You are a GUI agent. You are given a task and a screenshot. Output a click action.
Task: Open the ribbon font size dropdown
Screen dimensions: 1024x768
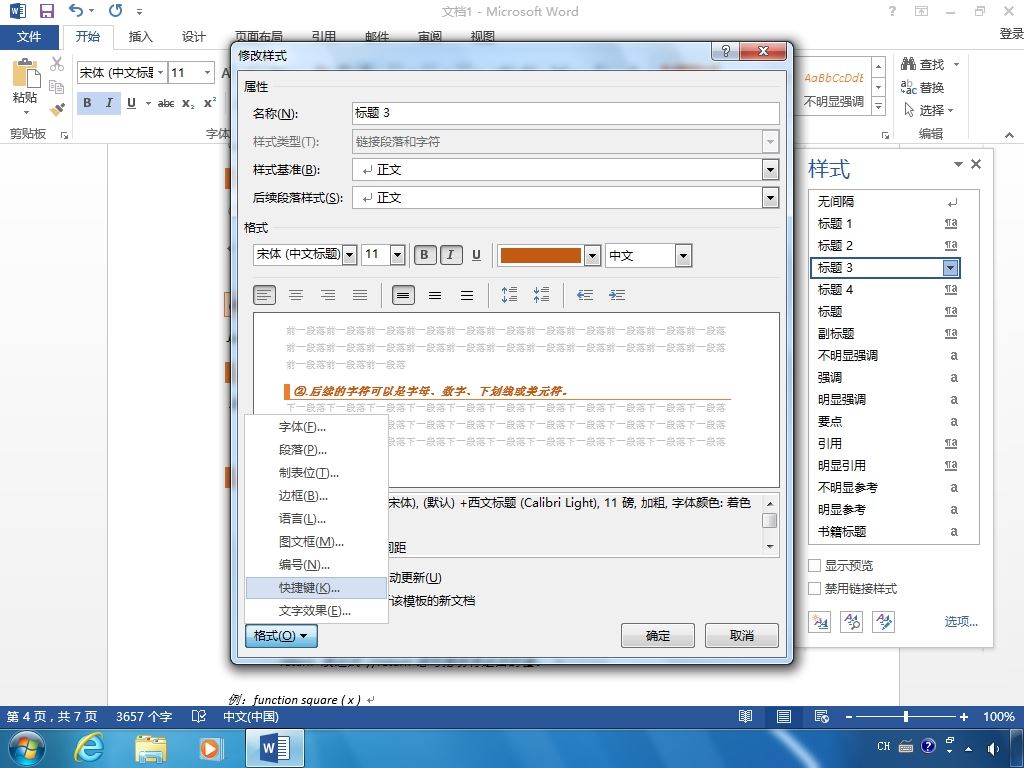(207, 72)
